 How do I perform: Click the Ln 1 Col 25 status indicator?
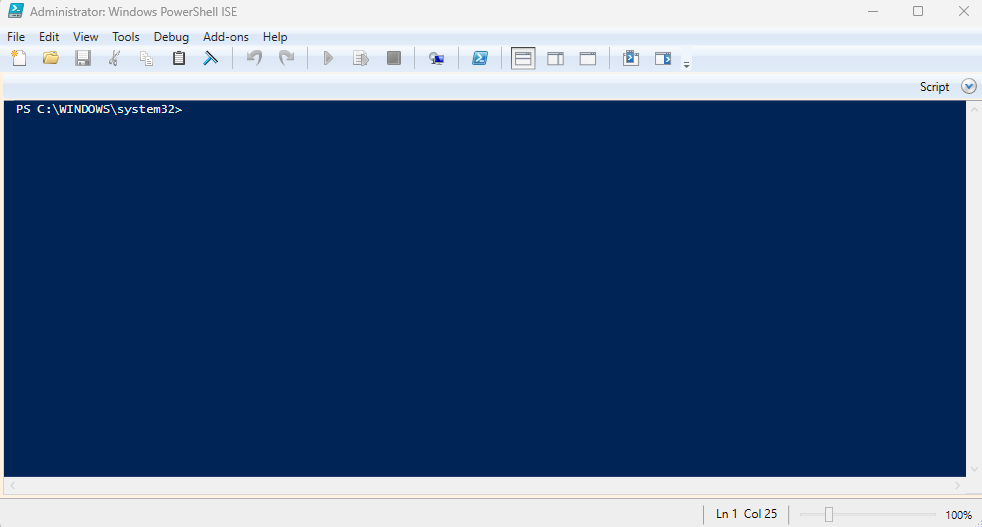747,514
